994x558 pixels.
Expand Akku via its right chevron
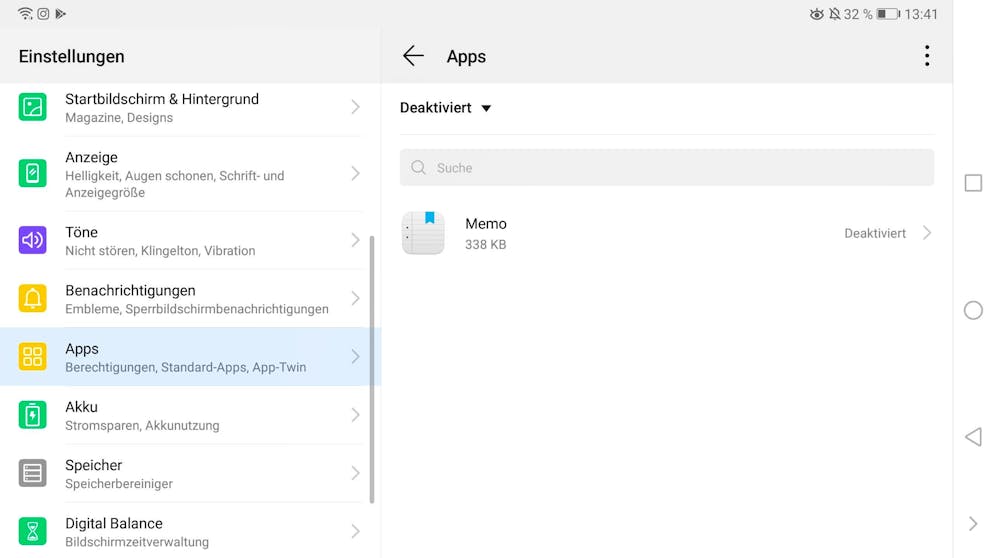point(356,415)
